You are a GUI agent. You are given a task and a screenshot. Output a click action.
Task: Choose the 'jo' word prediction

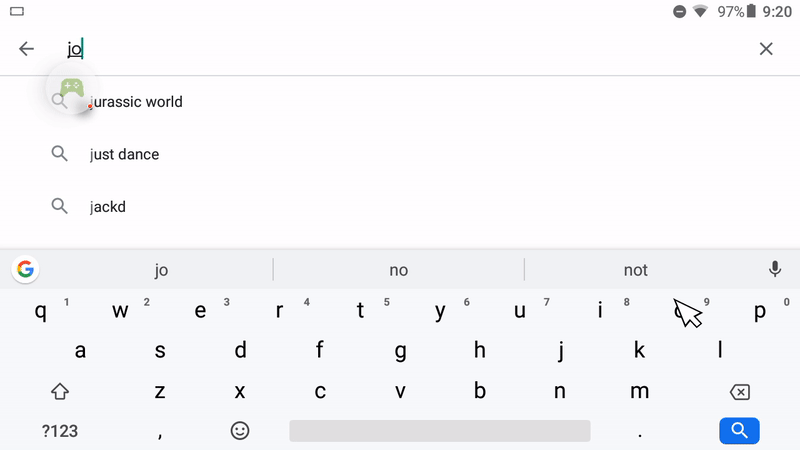click(161, 269)
